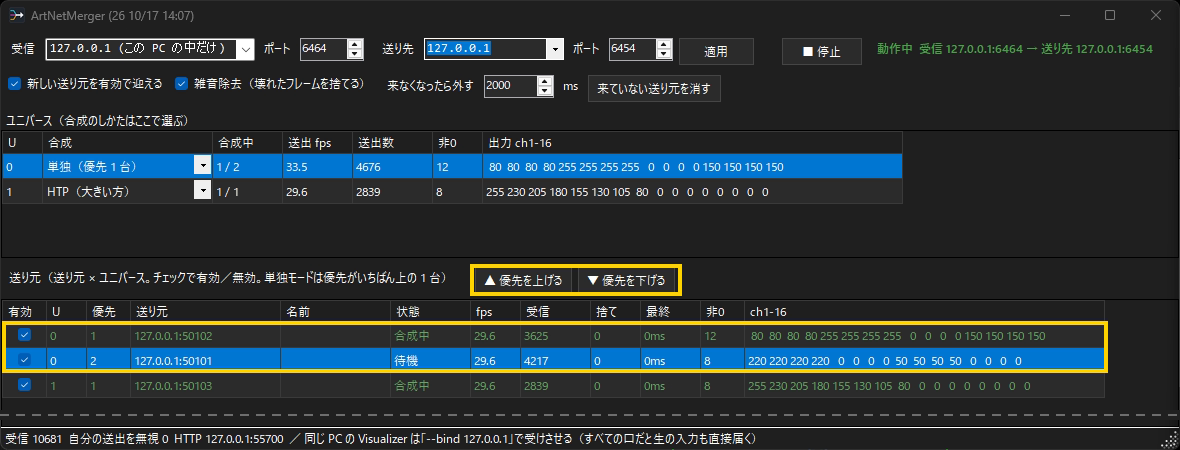Close the ArtNetMerger window
Viewport: 1180px width, 450px height.
point(1155,15)
